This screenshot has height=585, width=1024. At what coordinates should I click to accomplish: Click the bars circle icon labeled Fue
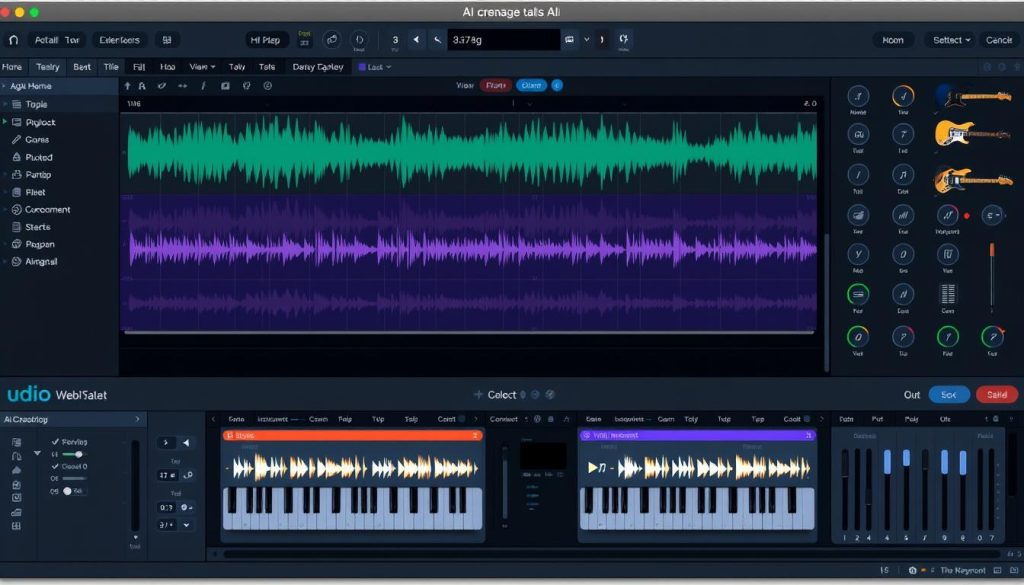coord(903,215)
